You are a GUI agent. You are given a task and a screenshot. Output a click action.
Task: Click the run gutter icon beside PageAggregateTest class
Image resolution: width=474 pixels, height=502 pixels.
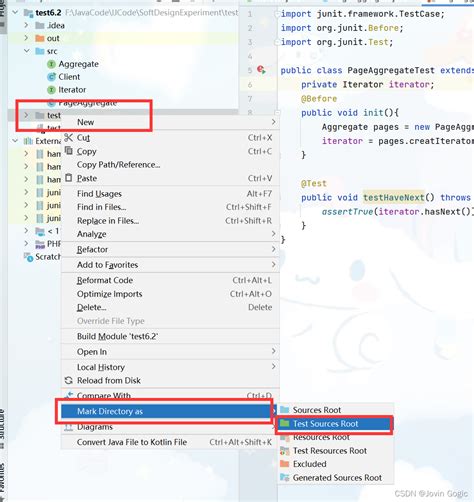point(261,70)
